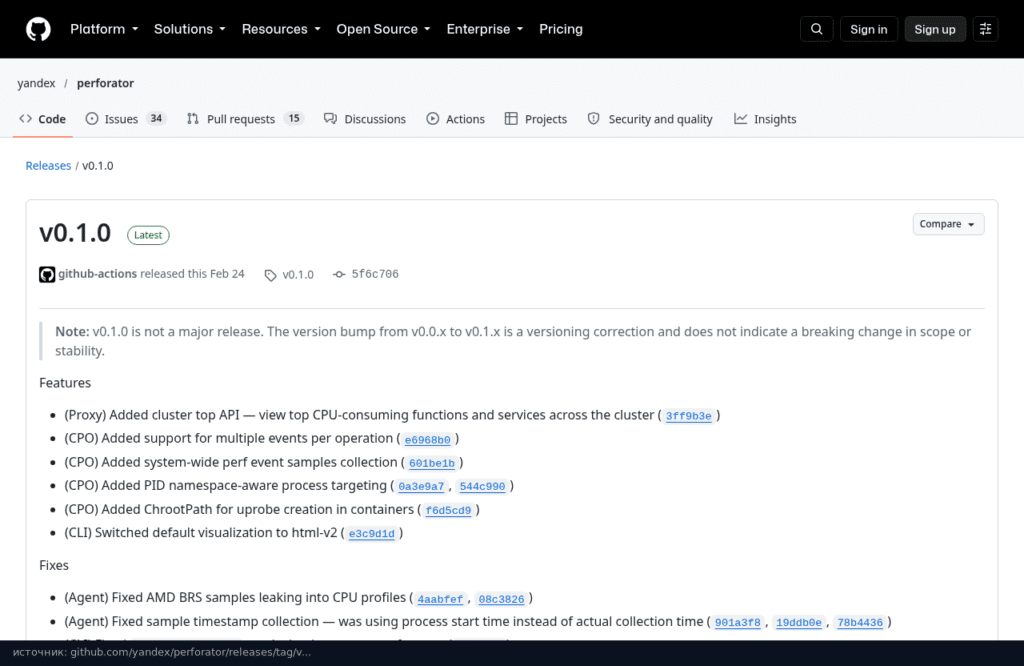Go back to Releases breadcrumb
Image resolution: width=1024 pixels, height=666 pixels.
[x=48, y=166]
